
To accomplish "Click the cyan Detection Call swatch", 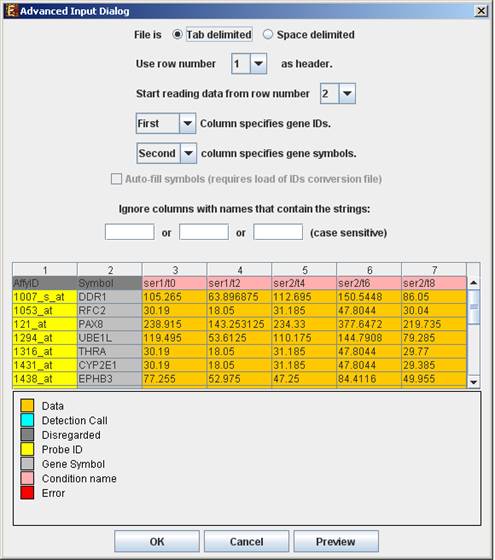I will (x=27, y=420).
